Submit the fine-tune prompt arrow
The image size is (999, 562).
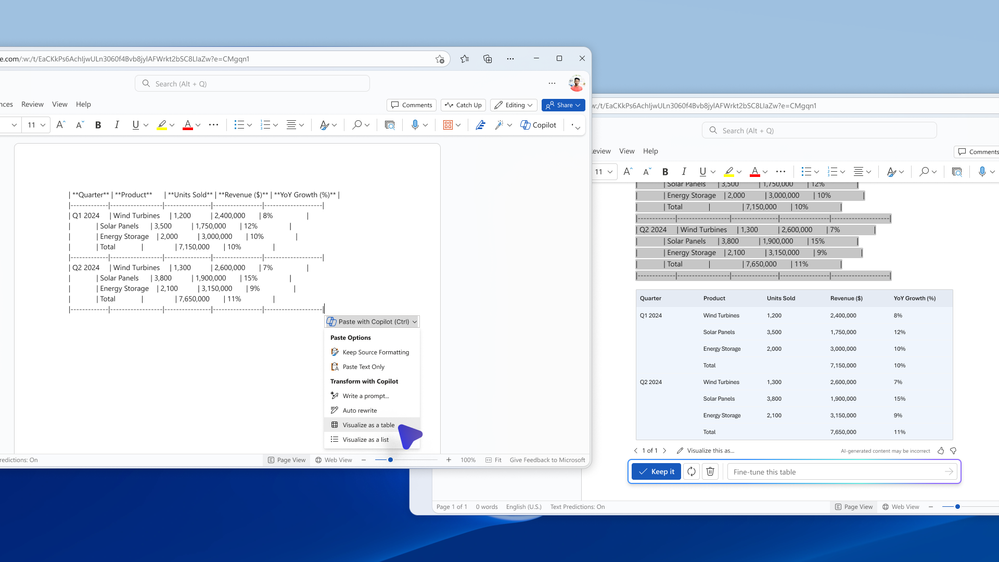[x=949, y=472]
